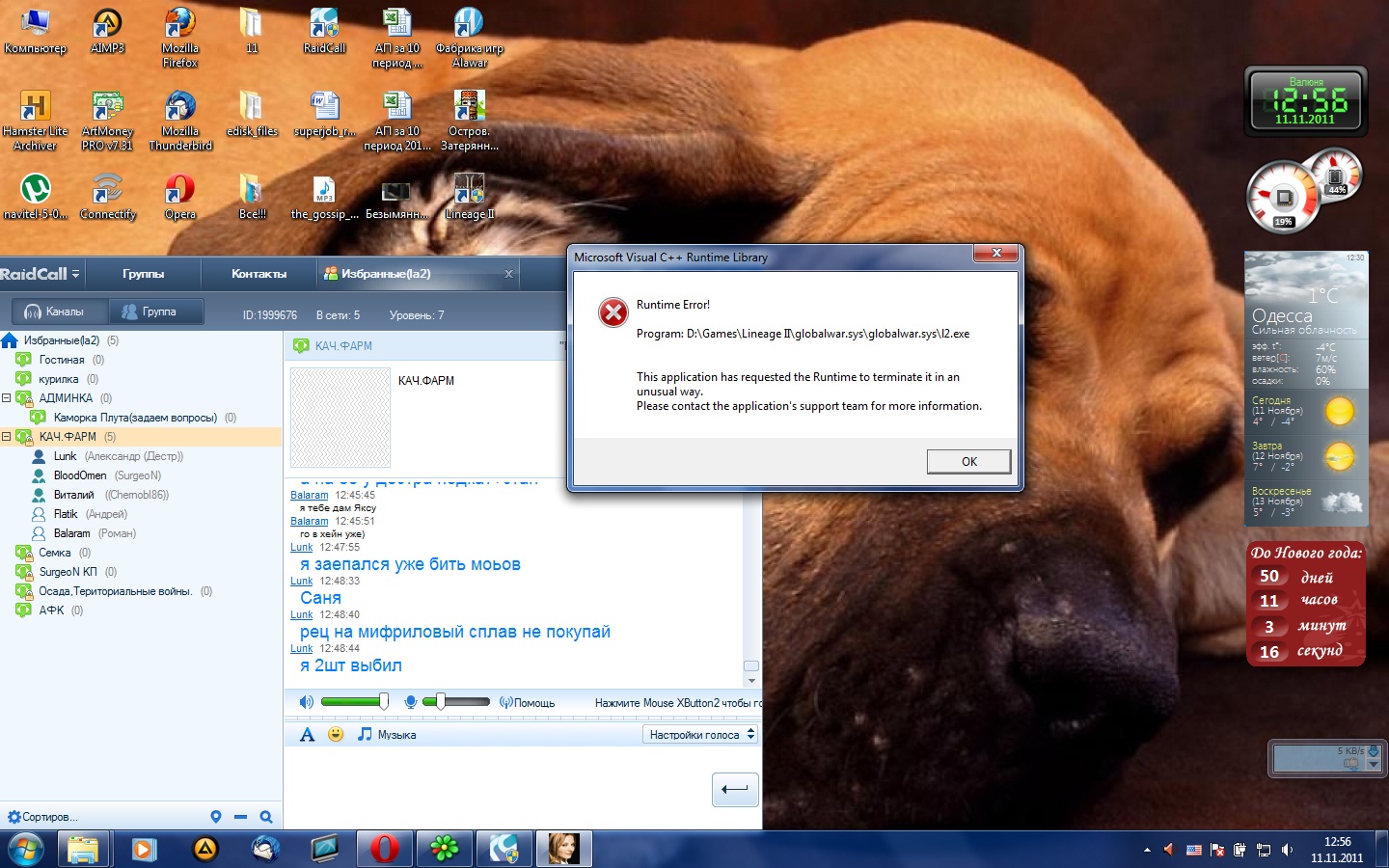Open Opera from the taskbar
Image resolution: width=1389 pixels, height=868 pixels.
[x=384, y=850]
